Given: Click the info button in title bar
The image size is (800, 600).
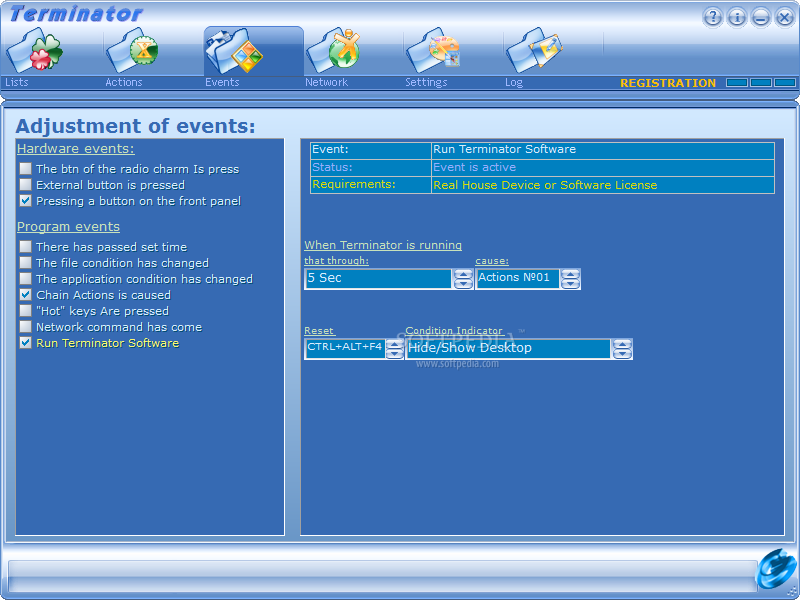Looking at the screenshot, I should click(x=737, y=17).
